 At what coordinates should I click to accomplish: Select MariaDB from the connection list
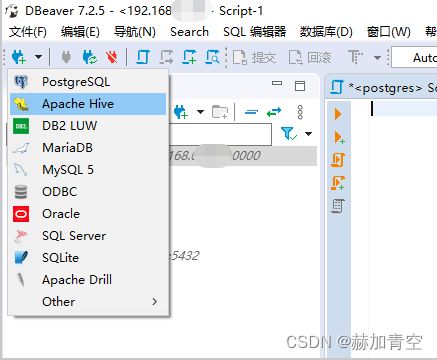coord(88,148)
